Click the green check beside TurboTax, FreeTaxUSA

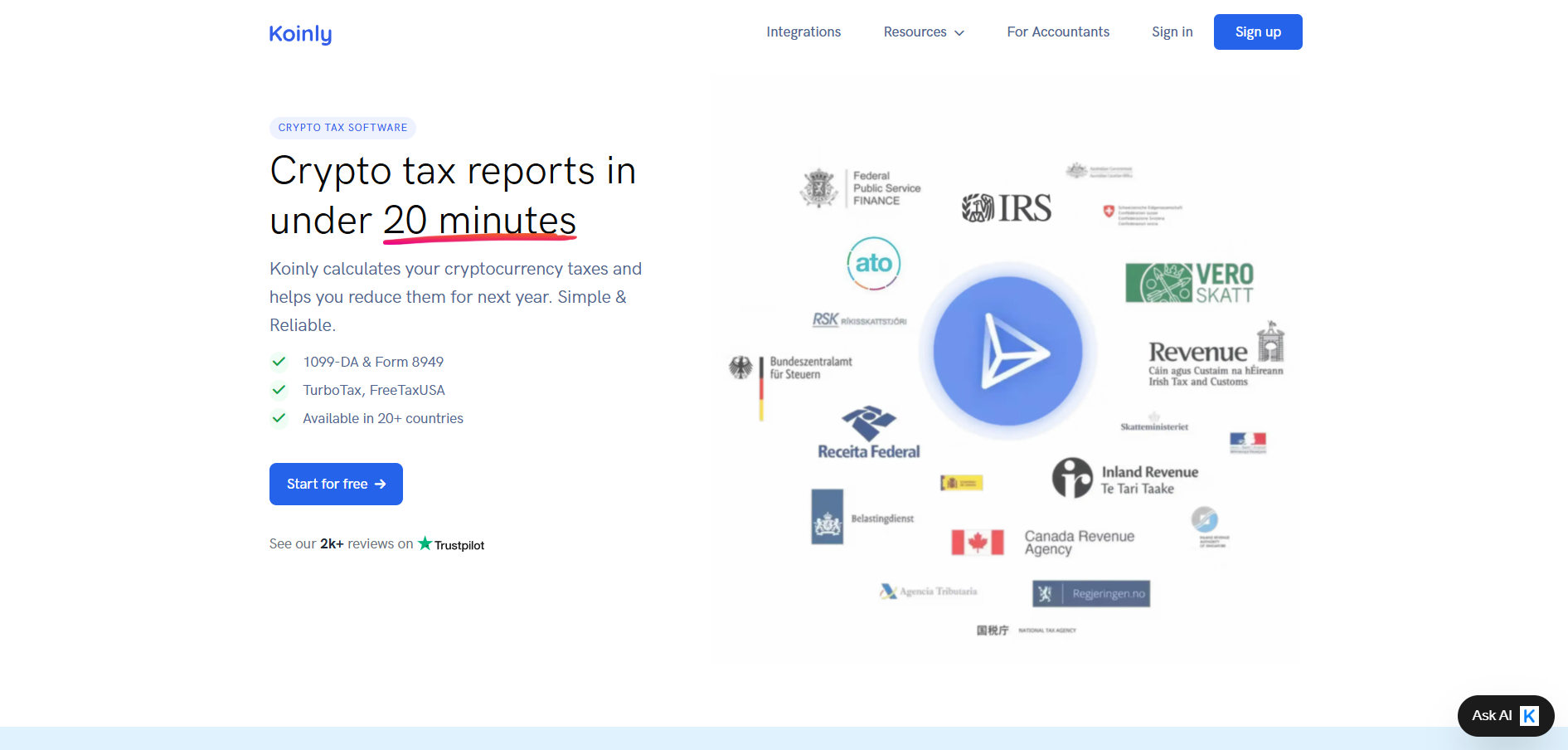(x=279, y=390)
